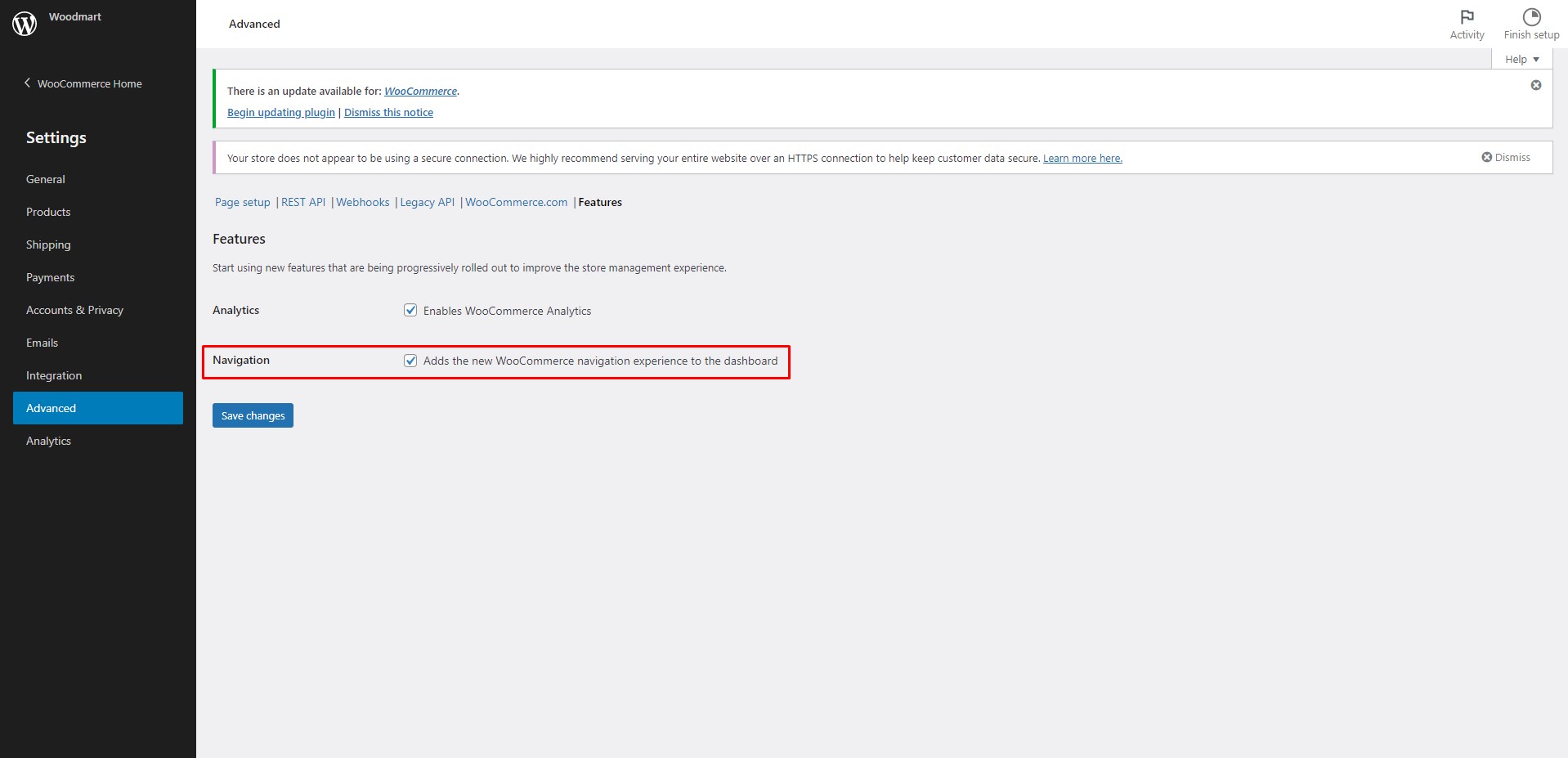
Task: Open Products settings
Action: point(48,212)
